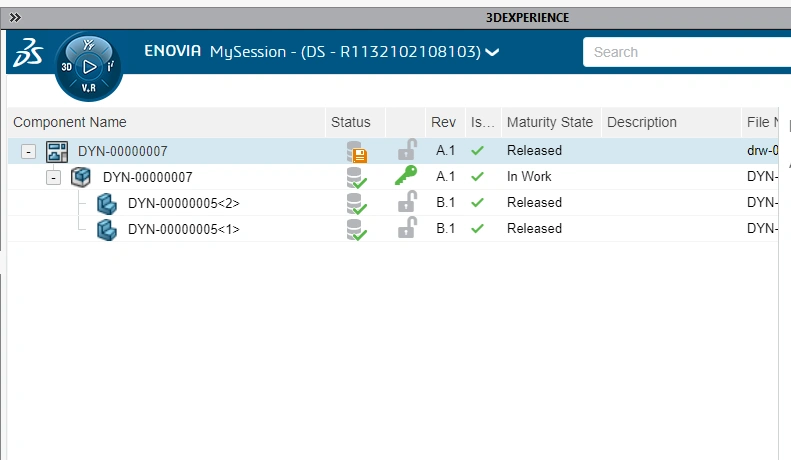This screenshot has height=460, width=791.
Task: Click the saved status icon on assembly row
Action: click(x=357, y=178)
